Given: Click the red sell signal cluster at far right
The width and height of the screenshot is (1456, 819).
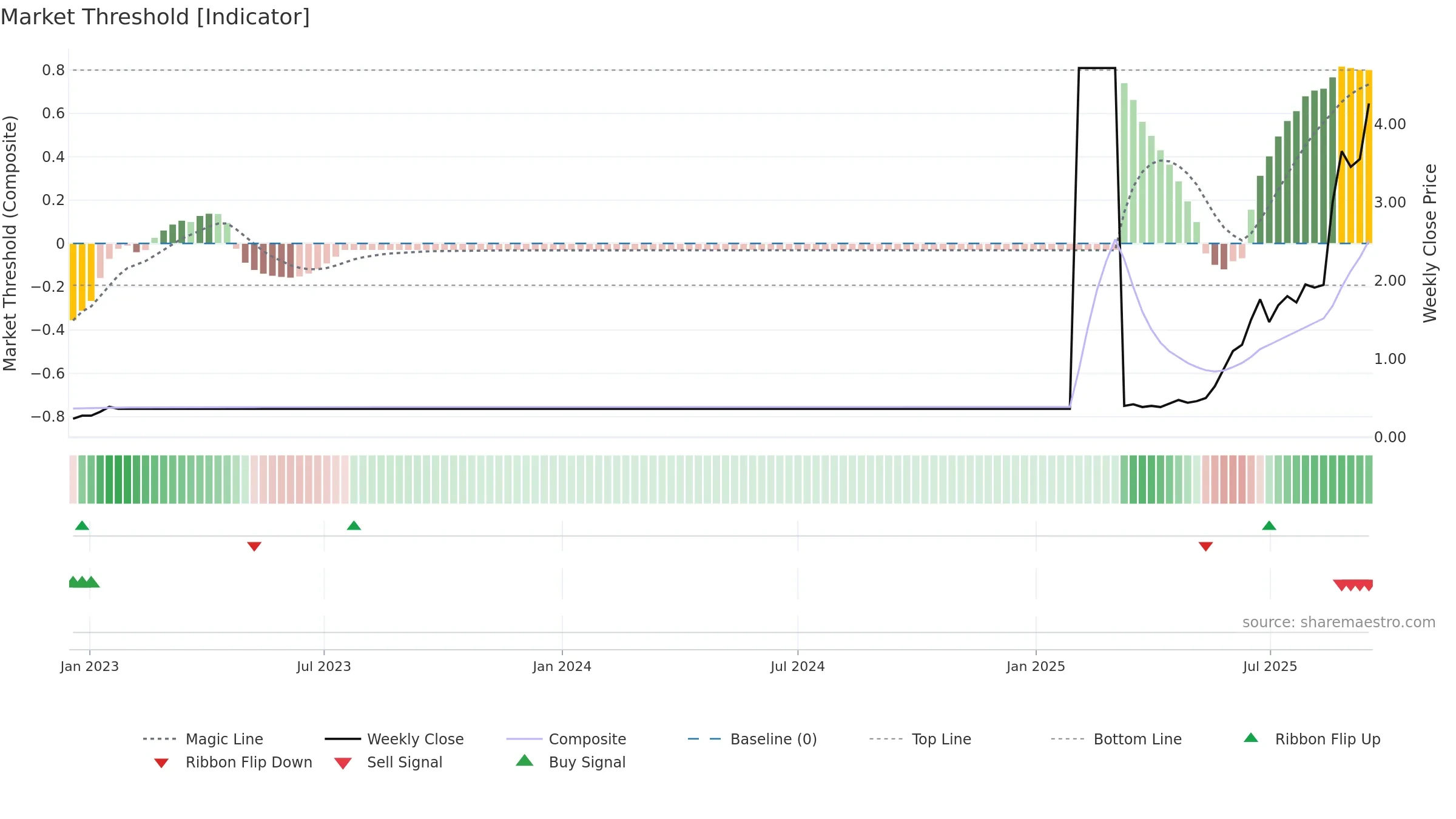Looking at the screenshot, I should [1353, 585].
